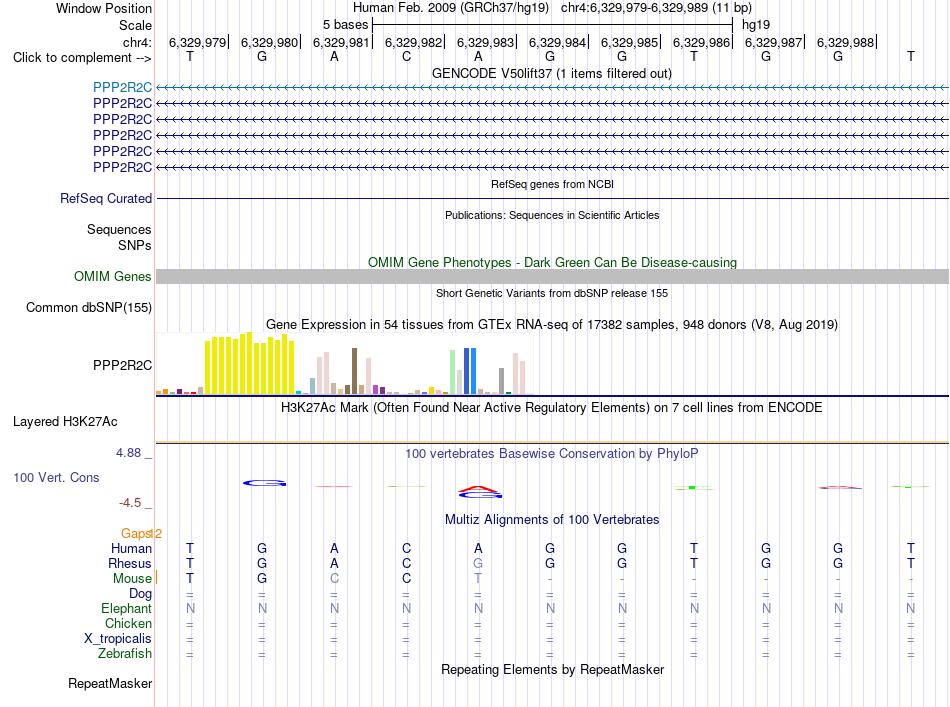950x707 pixels.
Task: Click the X_tropicalis species label
Action: 118,639
